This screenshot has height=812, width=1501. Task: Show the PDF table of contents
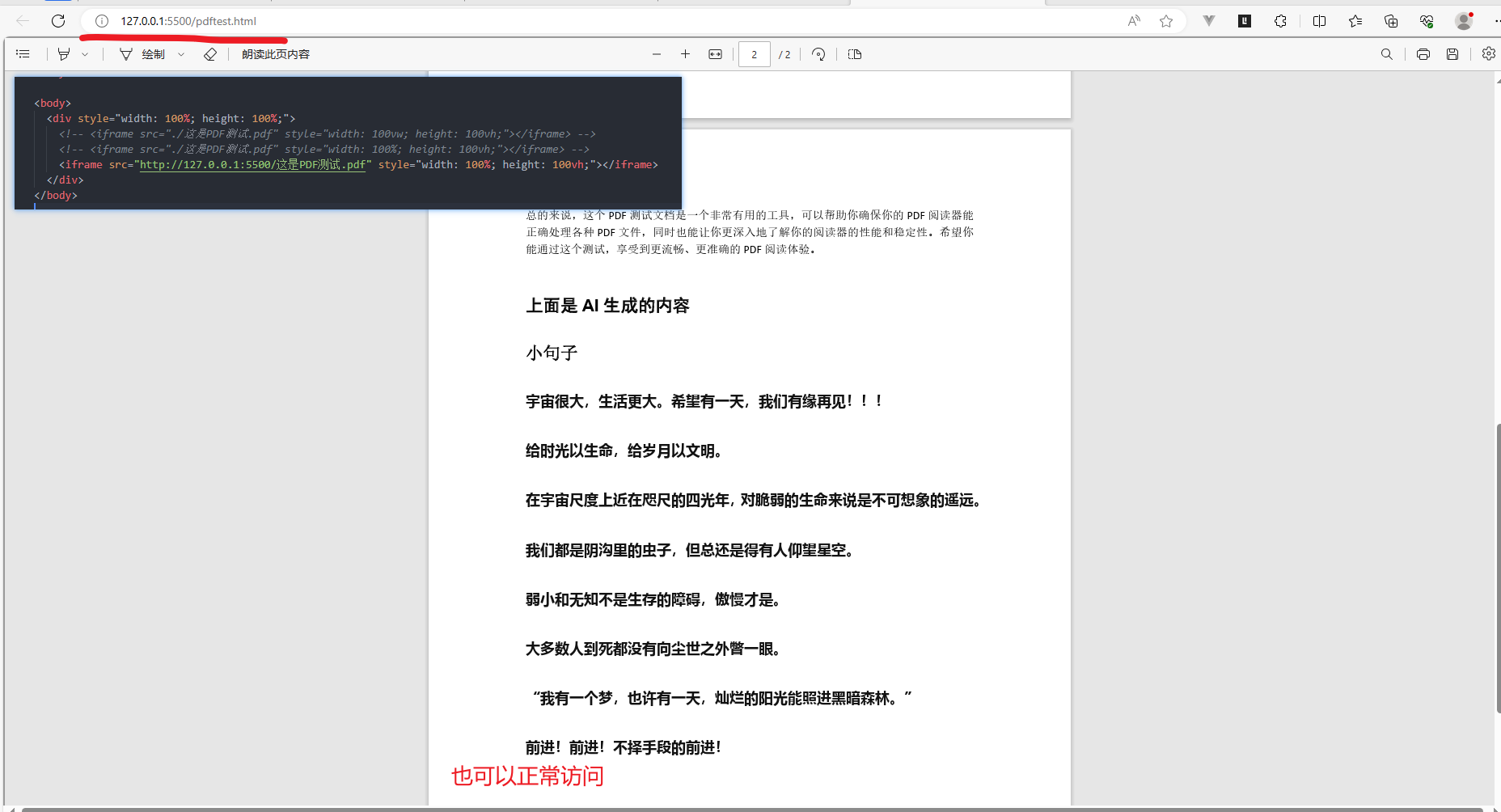coord(23,54)
